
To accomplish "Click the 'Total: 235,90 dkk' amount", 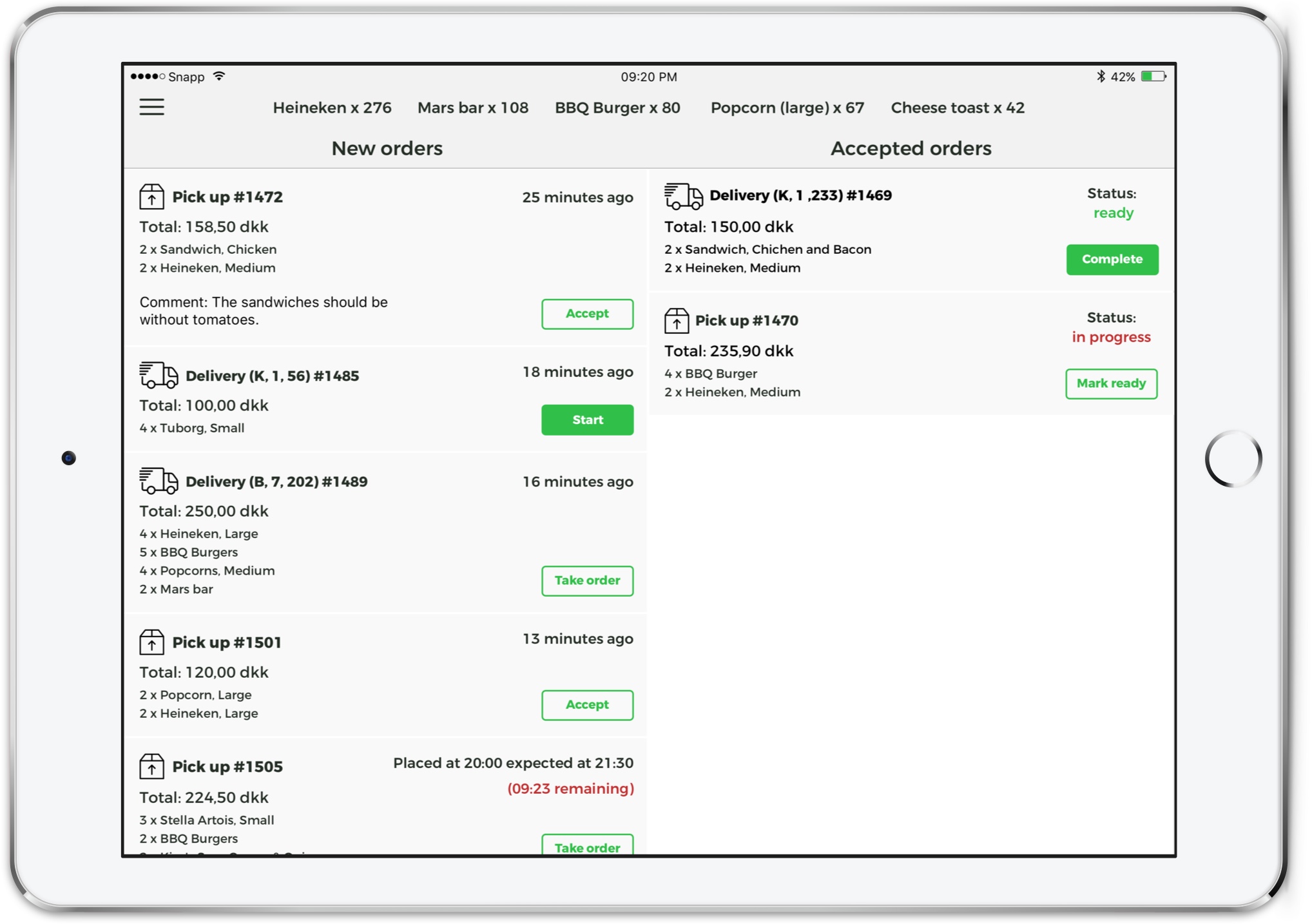I will pyautogui.click(x=729, y=351).
